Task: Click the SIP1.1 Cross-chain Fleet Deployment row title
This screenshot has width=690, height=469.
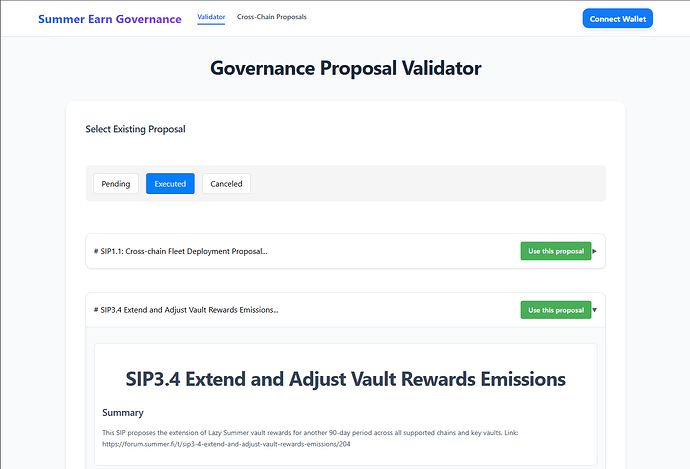Action: (x=180, y=251)
